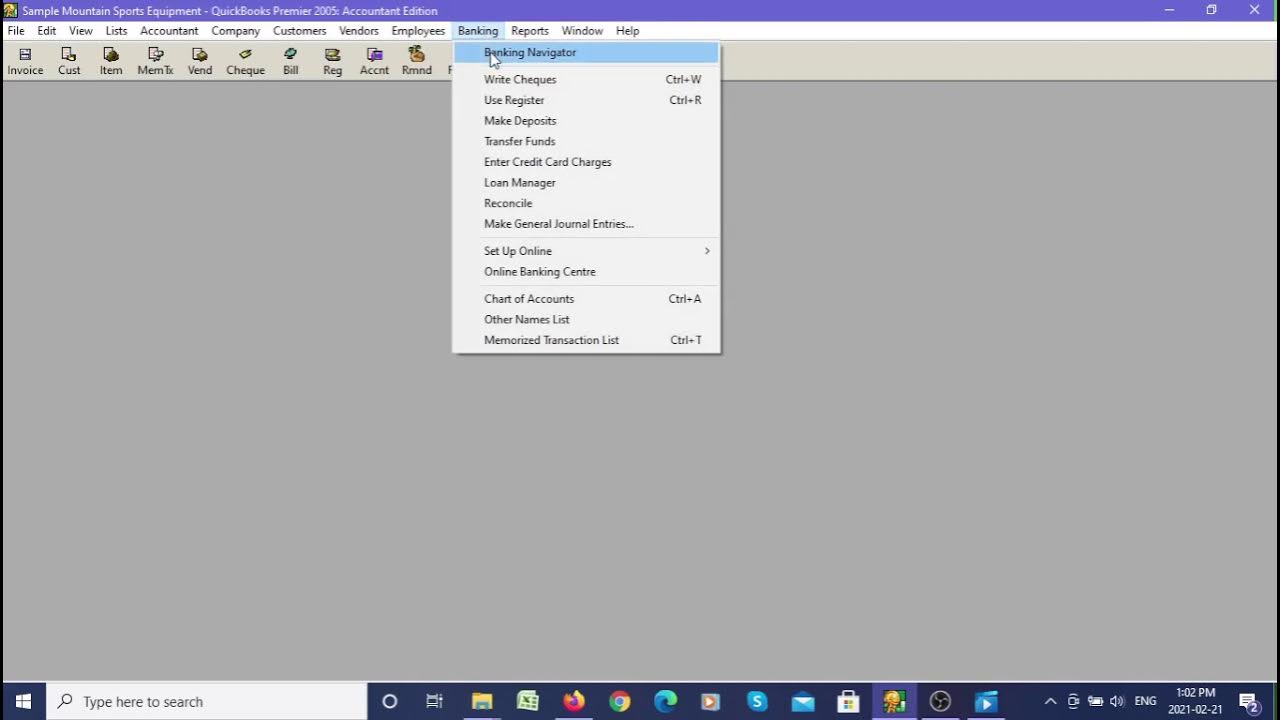
Task: Choose Write Cheques menu entry
Action: click(586, 79)
